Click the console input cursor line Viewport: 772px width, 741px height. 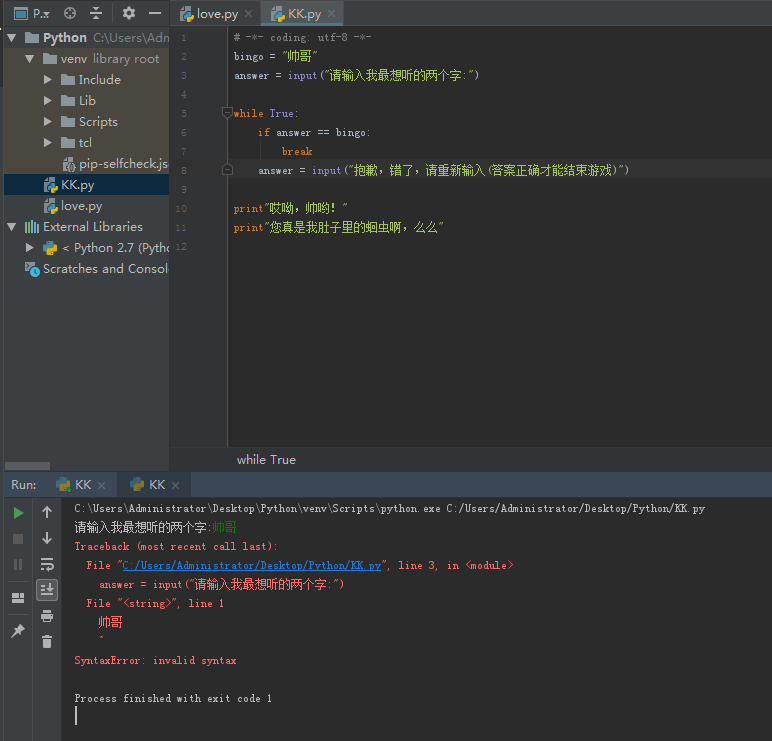[76, 715]
